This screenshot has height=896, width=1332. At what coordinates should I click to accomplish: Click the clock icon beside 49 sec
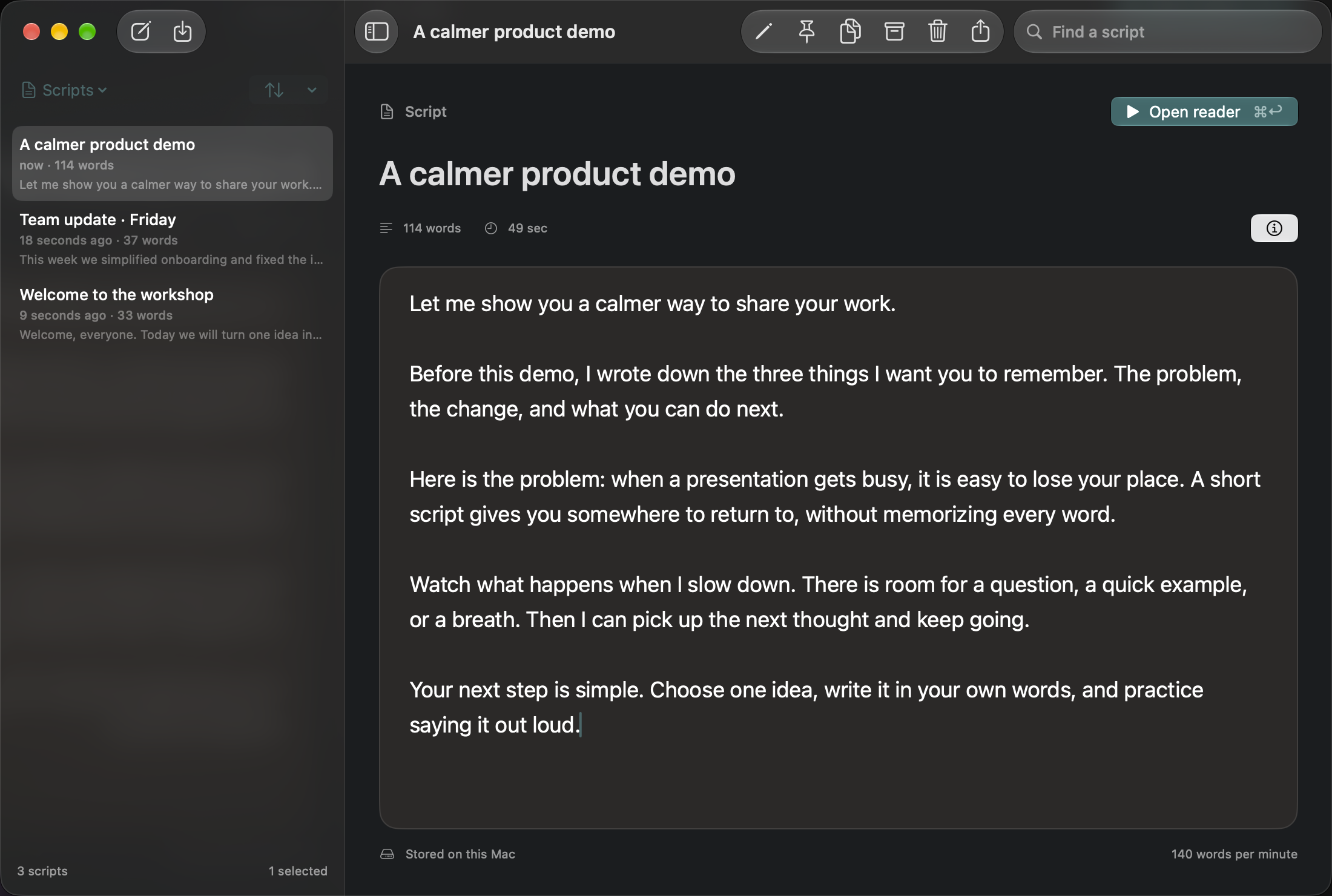pyautogui.click(x=491, y=228)
